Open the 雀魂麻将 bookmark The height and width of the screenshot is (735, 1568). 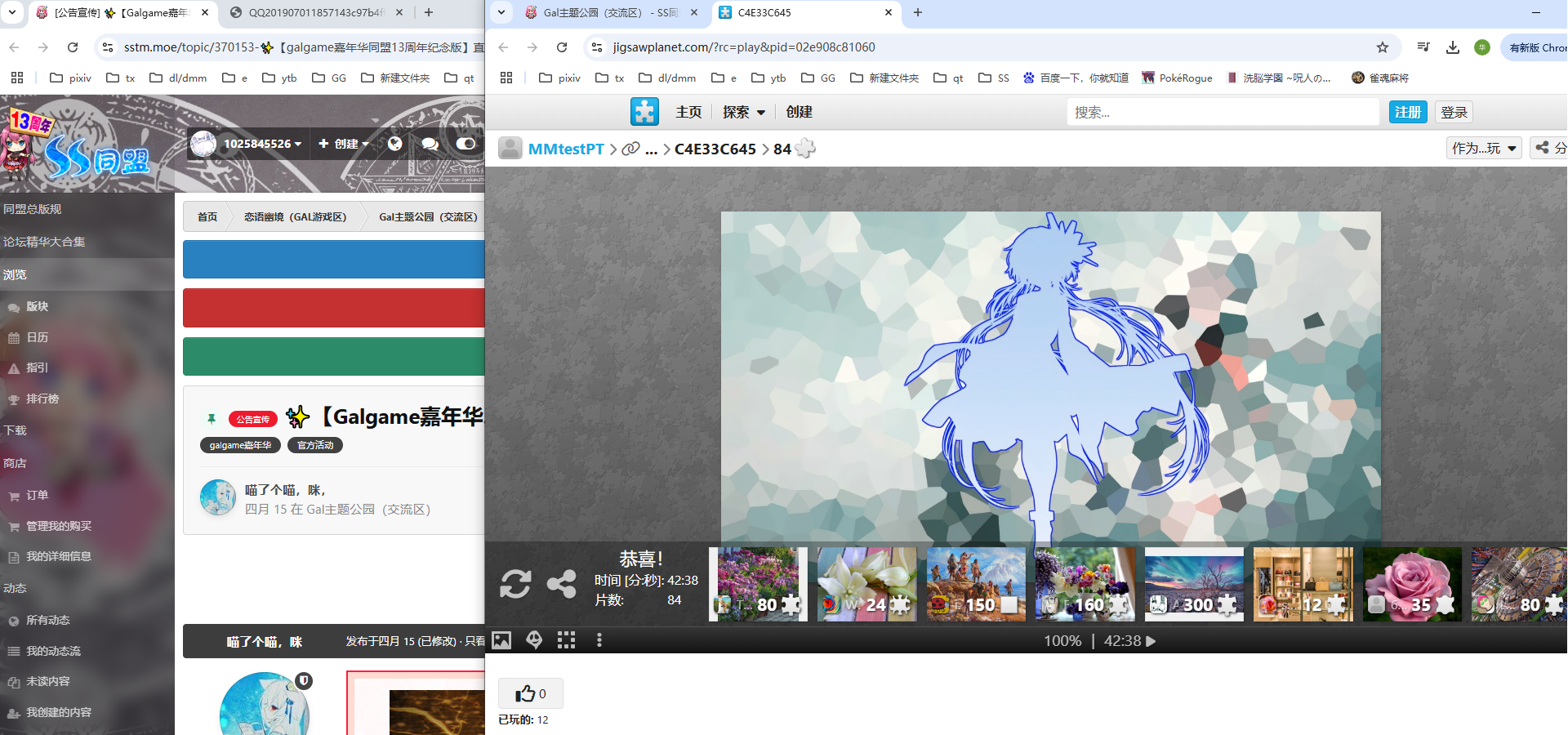1380,78
